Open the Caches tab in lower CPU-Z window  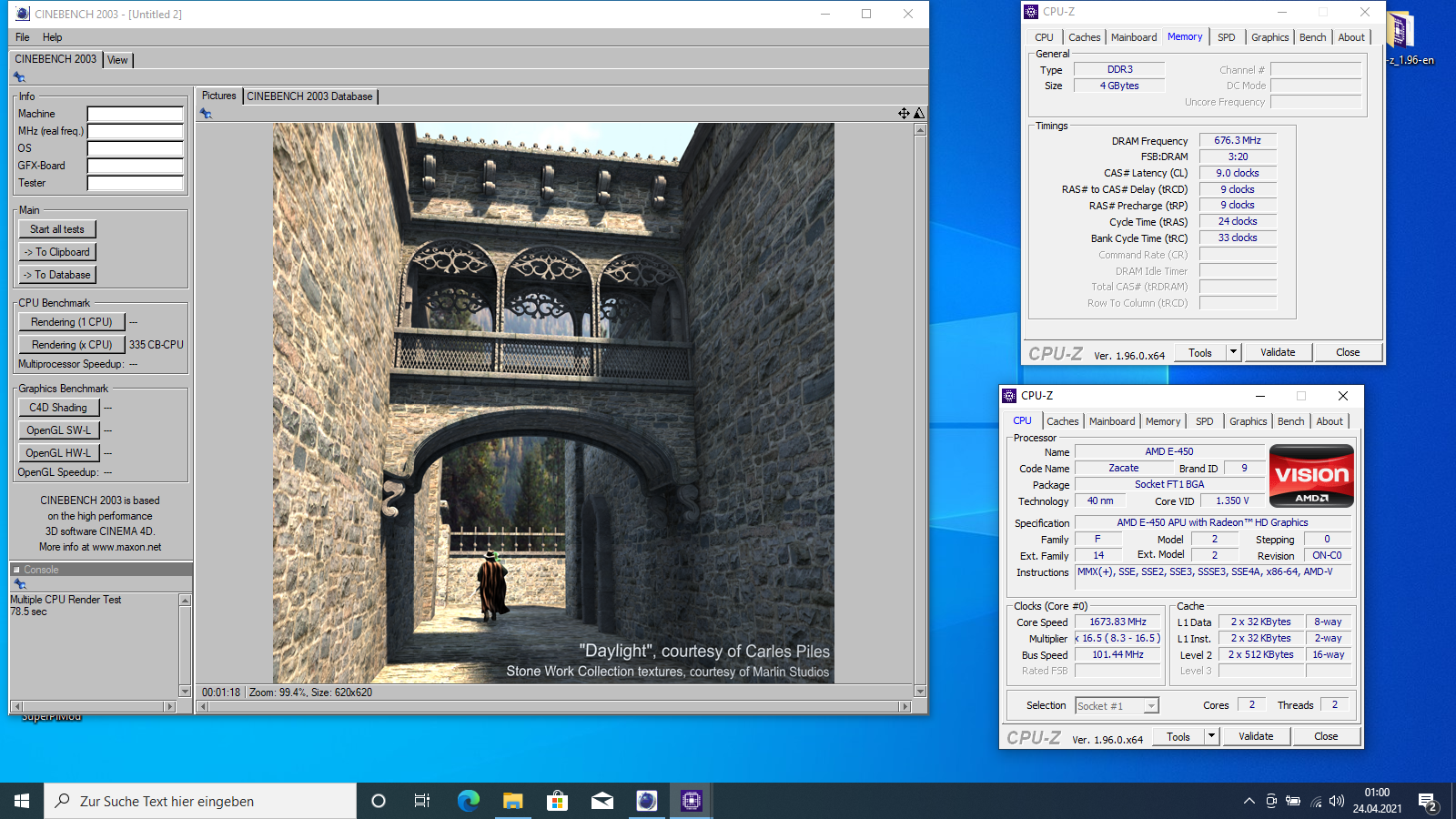coord(1062,421)
